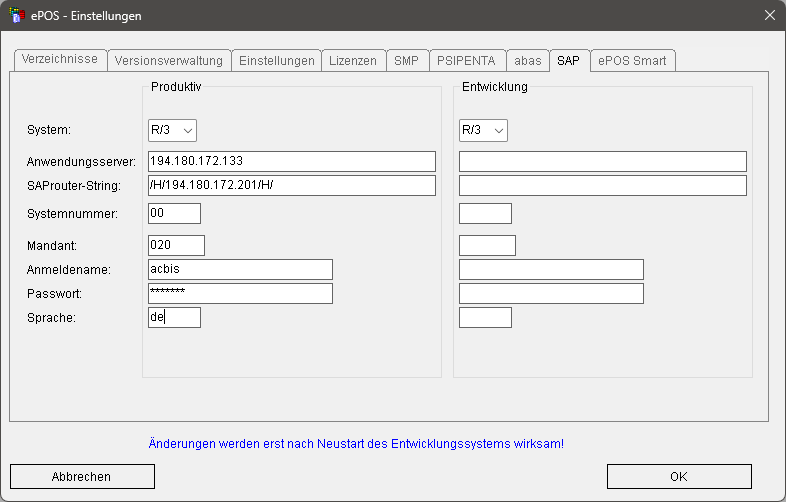This screenshot has width=786, height=502.
Task: Click the Entwicklung Anmeldename field
Action: tap(551, 270)
